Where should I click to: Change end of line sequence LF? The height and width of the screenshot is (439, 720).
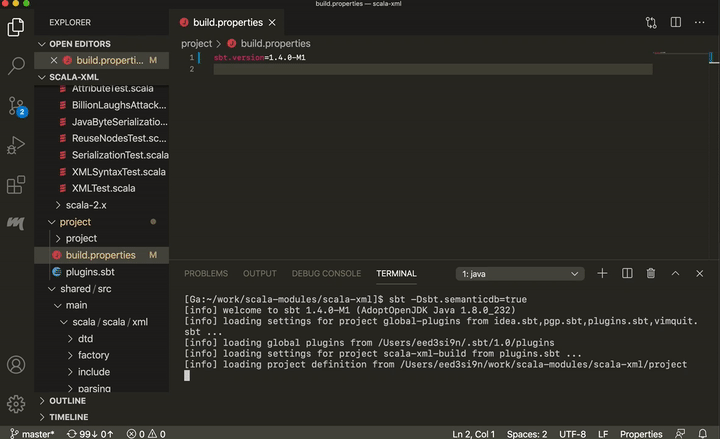[603, 434]
